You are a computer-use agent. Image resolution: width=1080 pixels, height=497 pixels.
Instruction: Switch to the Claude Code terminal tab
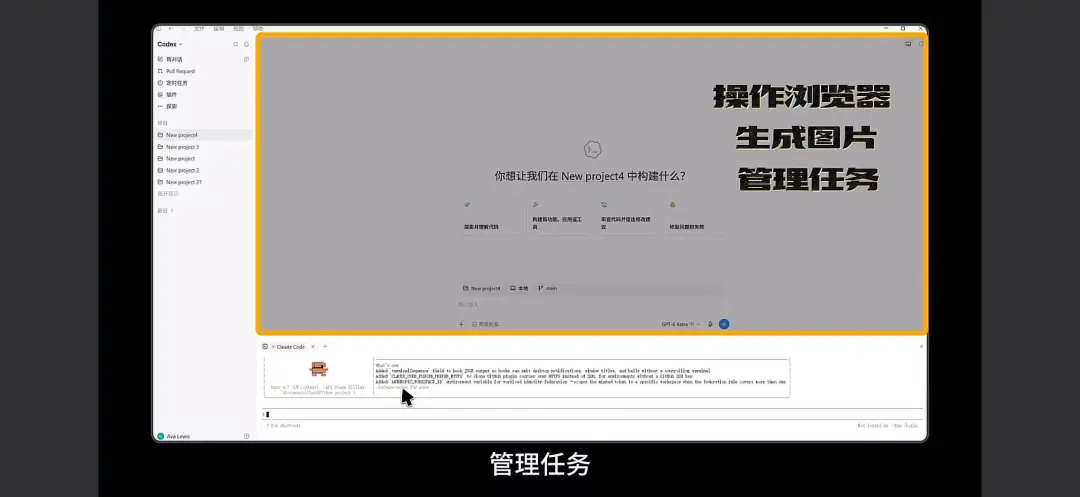click(288, 347)
